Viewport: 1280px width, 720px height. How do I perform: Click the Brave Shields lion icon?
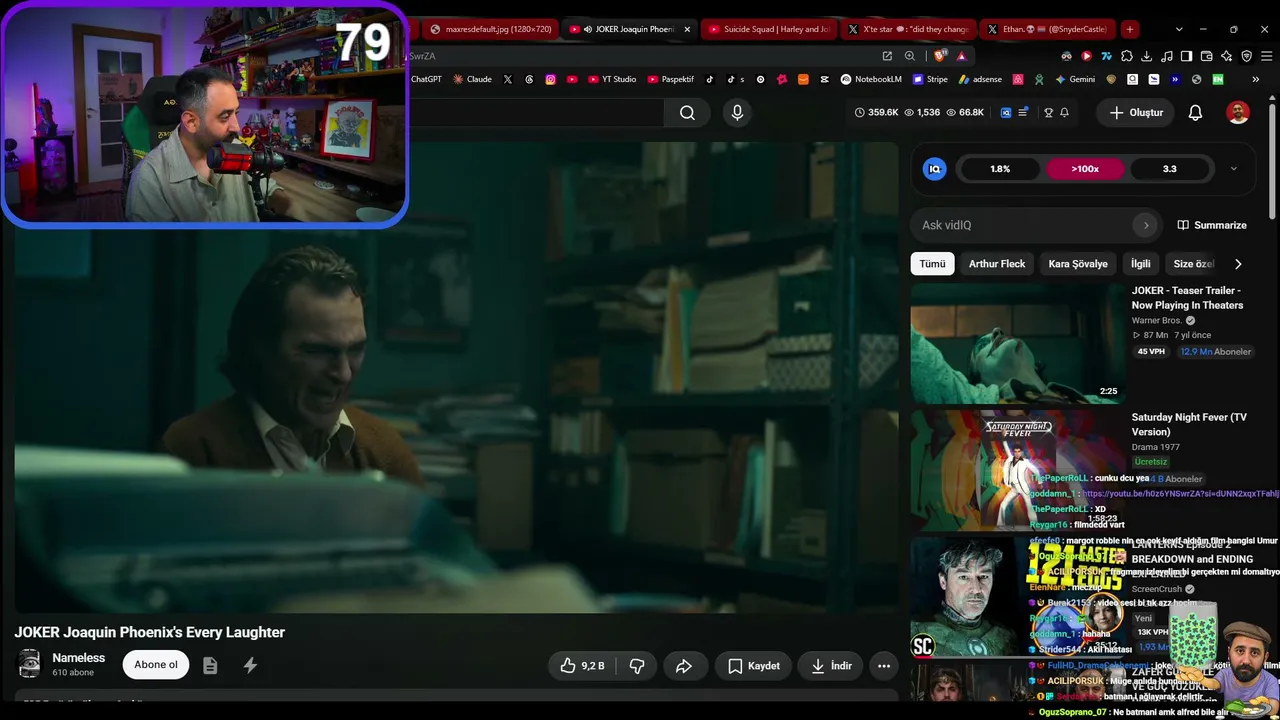click(939, 56)
